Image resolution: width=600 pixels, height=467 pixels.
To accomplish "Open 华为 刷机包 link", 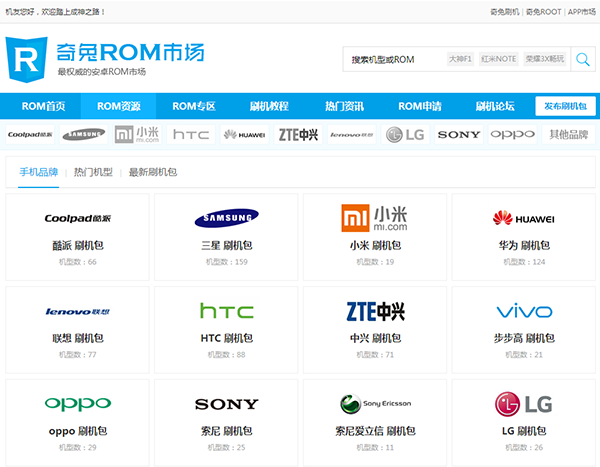I will pyautogui.click(x=524, y=245).
